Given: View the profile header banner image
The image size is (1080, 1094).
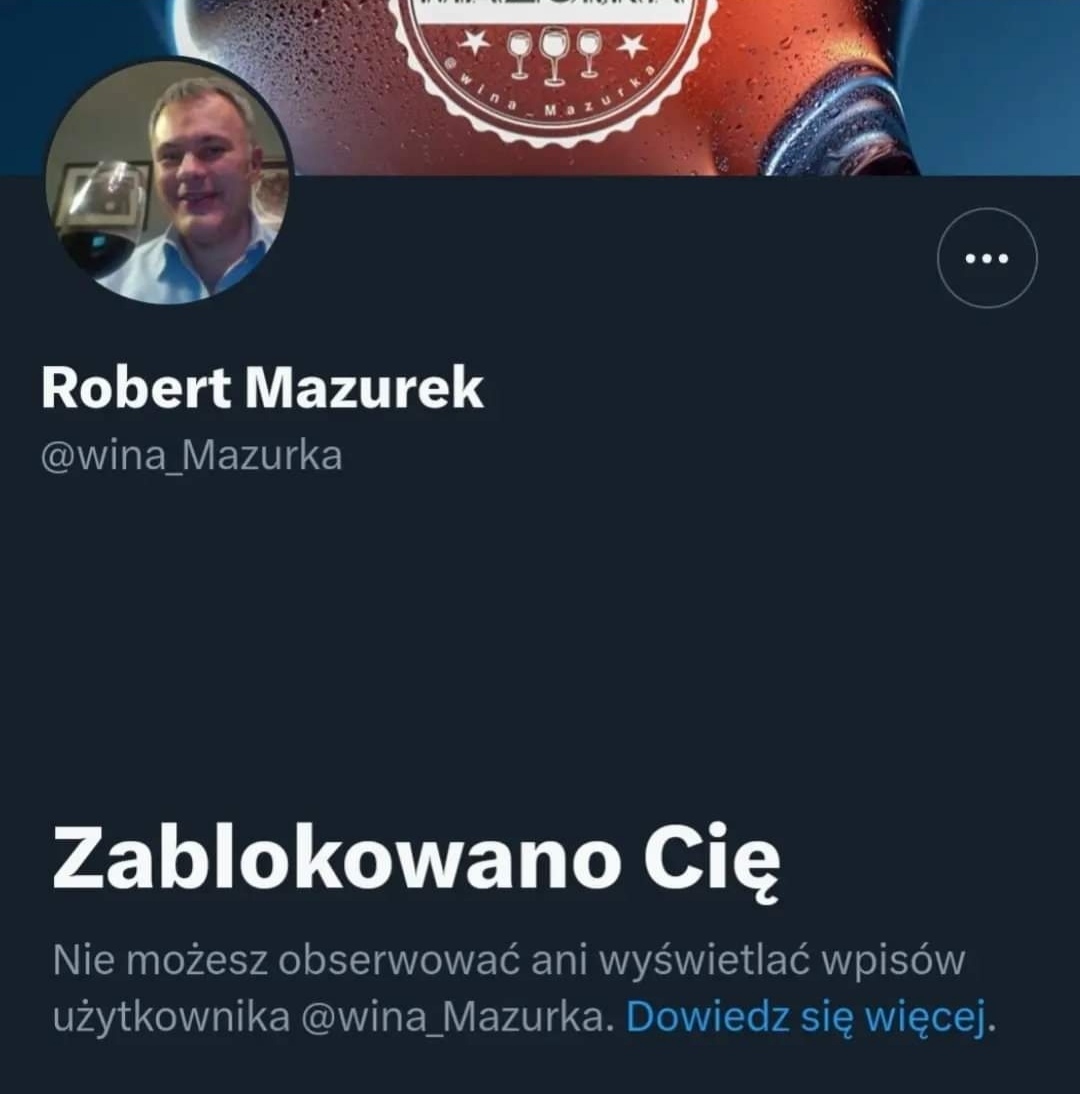Looking at the screenshot, I should tap(540, 87).
